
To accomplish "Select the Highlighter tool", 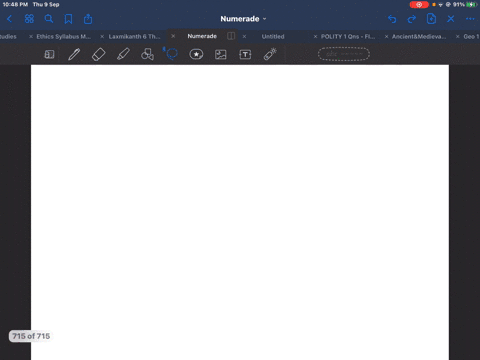I will pyautogui.click(x=123, y=54).
